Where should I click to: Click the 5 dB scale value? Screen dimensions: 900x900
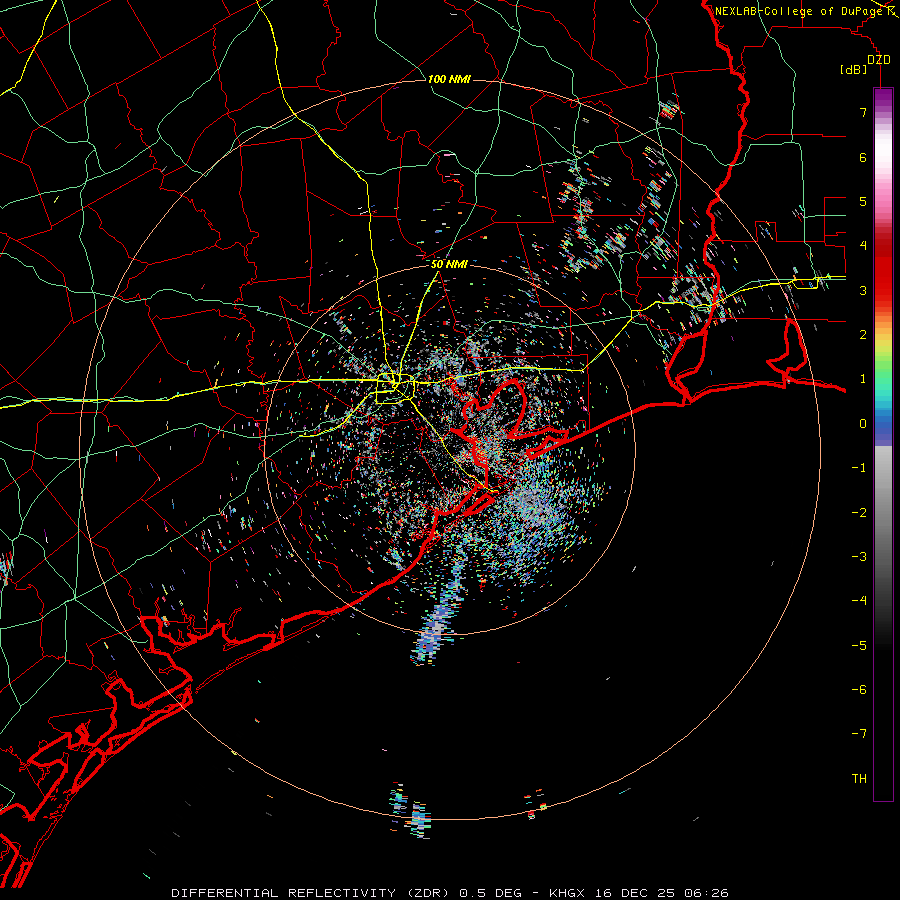click(x=863, y=201)
